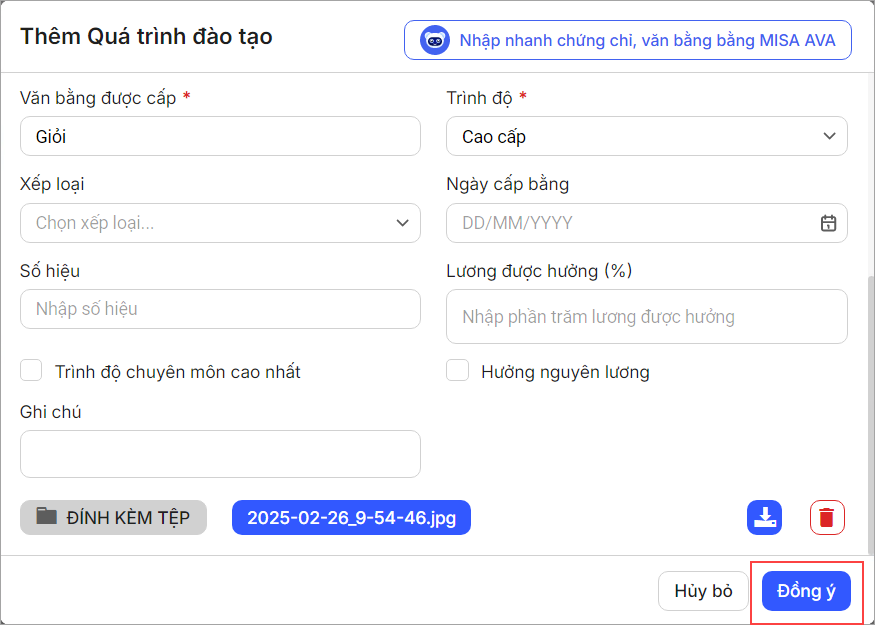Click the calendar icon in Ngày cấp bằng

(828, 223)
